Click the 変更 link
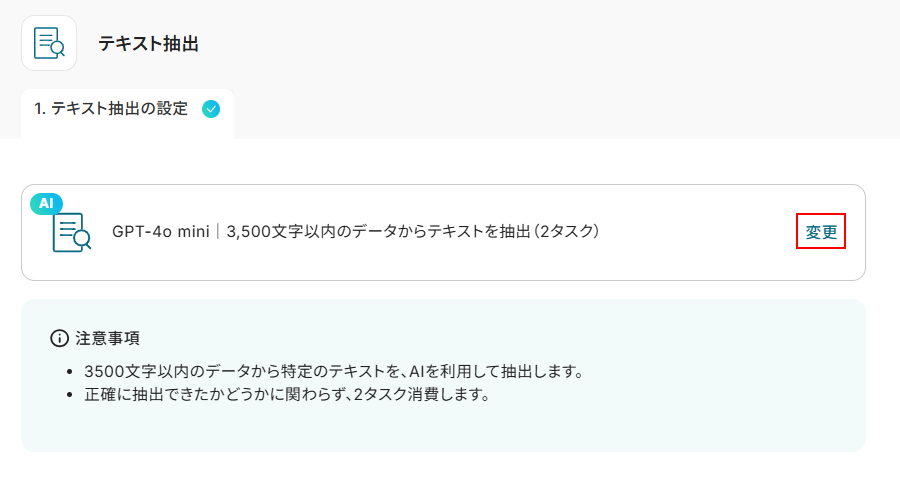This screenshot has width=900, height=490. coord(821,232)
